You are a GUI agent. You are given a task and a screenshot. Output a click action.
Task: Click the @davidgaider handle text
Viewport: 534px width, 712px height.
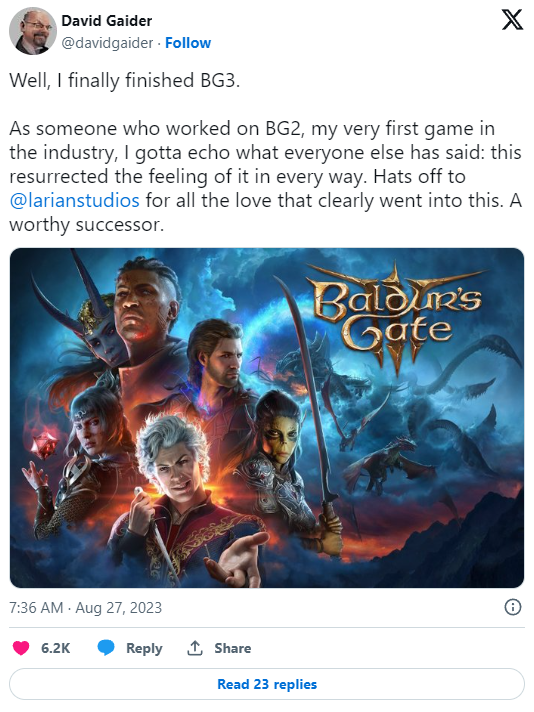[107, 43]
